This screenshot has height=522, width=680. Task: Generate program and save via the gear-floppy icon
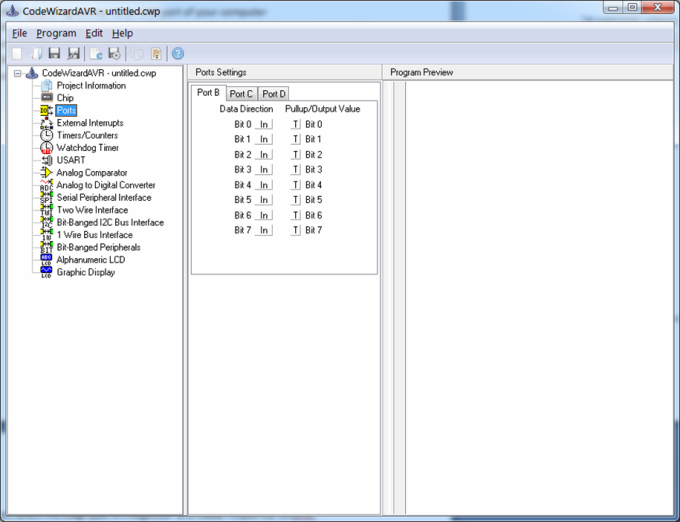(114, 53)
